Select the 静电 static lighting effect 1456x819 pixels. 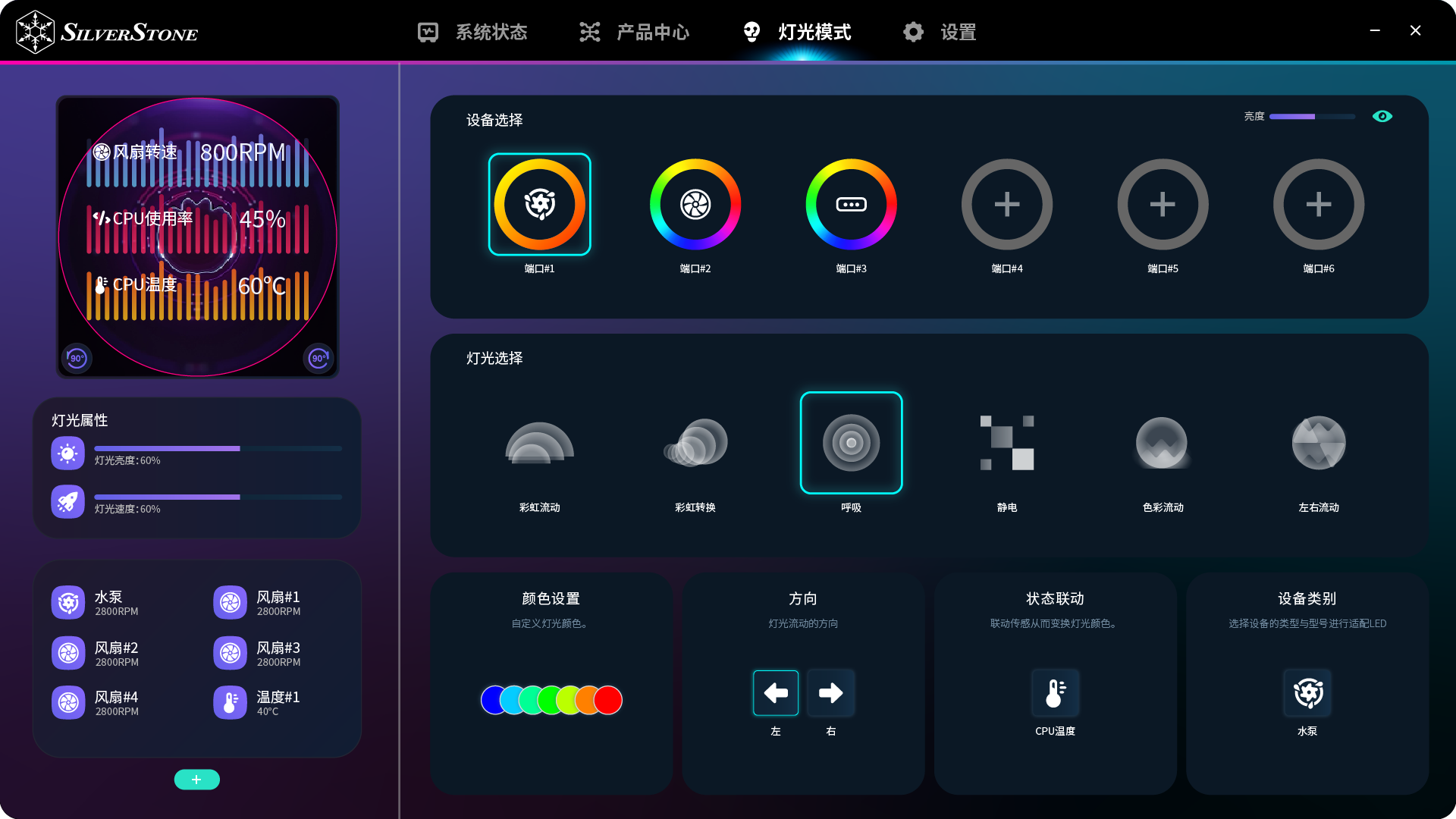1006,443
